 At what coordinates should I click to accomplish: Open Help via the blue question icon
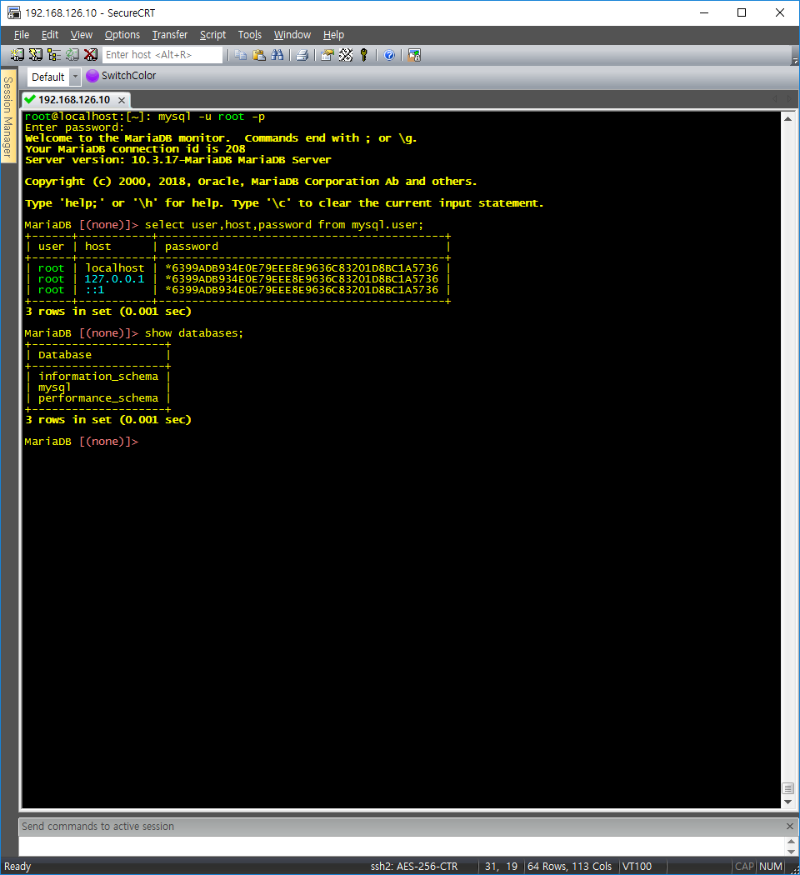(389, 55)
